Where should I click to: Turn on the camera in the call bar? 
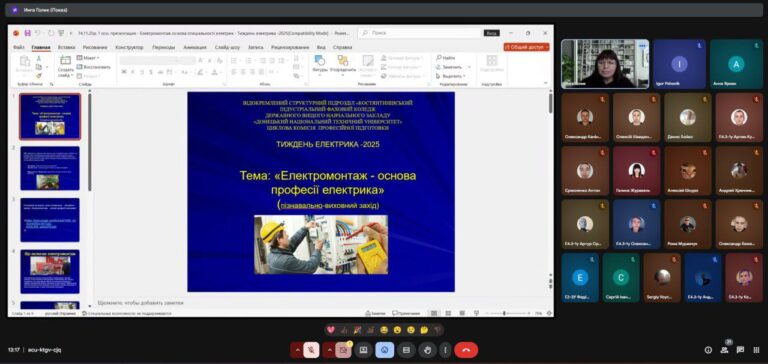point(343,350)
